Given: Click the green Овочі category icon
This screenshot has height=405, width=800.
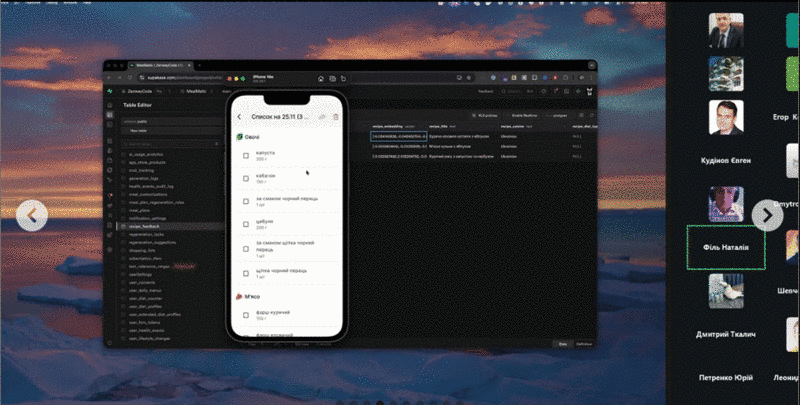Looking at the screenshot, I should tap(239, 136).
